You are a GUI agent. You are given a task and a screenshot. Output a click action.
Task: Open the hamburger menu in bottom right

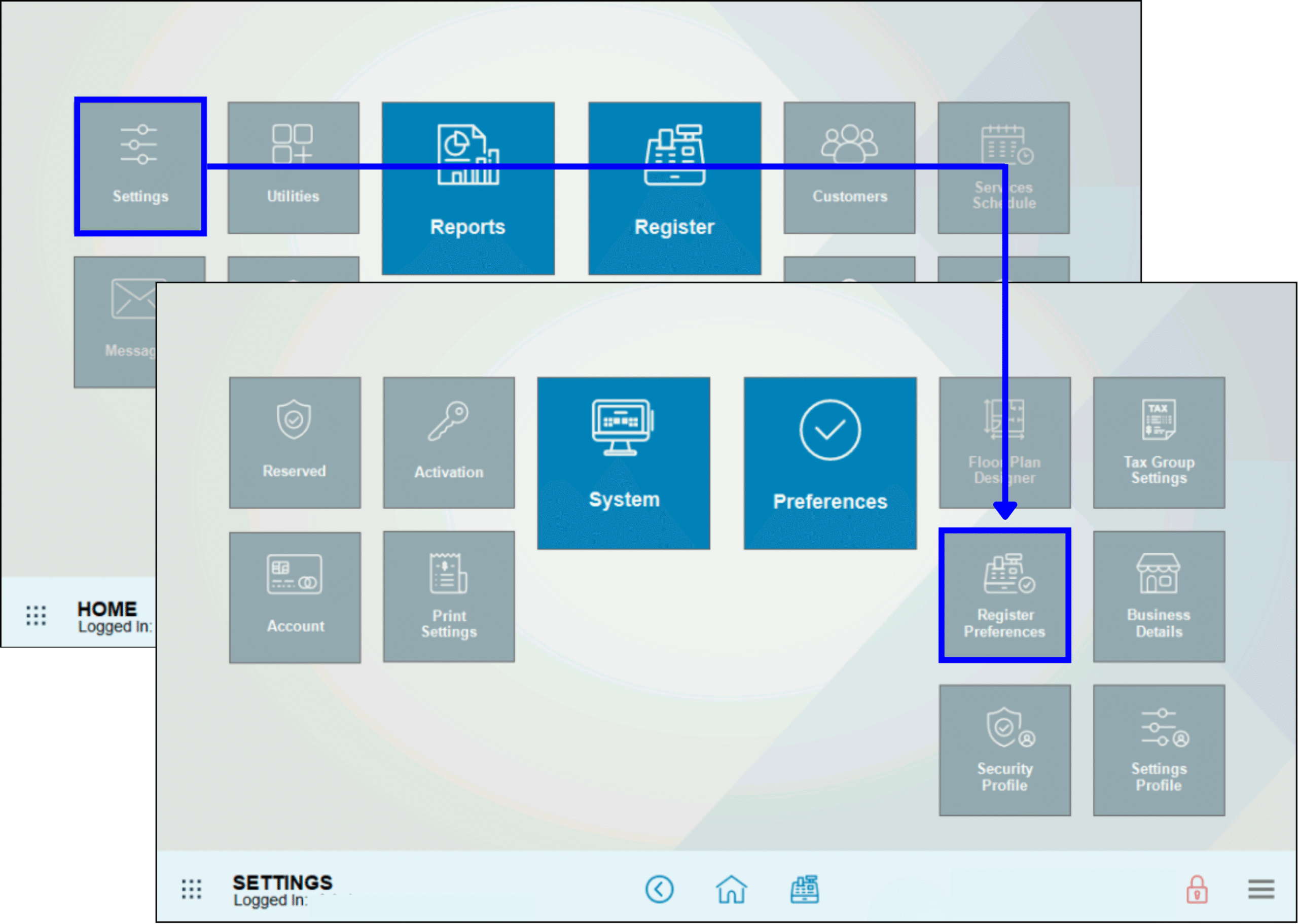1261,887
